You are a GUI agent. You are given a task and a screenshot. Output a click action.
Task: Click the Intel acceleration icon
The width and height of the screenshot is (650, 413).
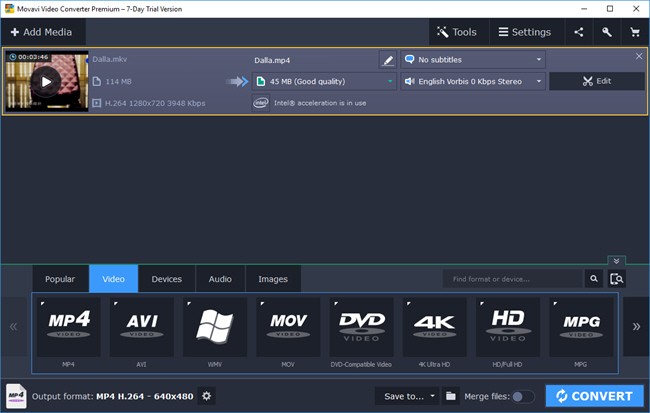pyautogui.click(x=261, y=103)
